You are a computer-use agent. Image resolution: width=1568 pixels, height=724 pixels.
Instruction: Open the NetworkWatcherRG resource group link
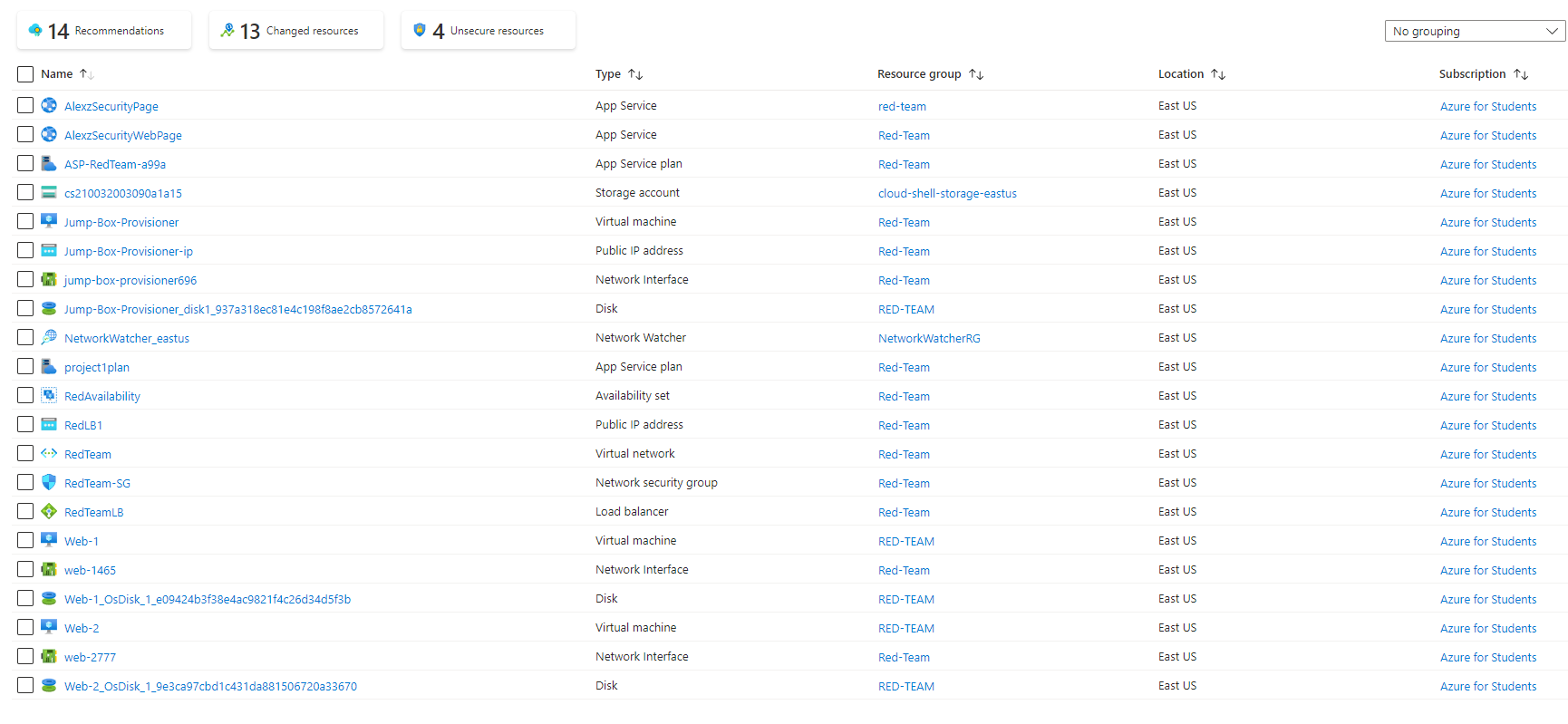coord(929,338)
